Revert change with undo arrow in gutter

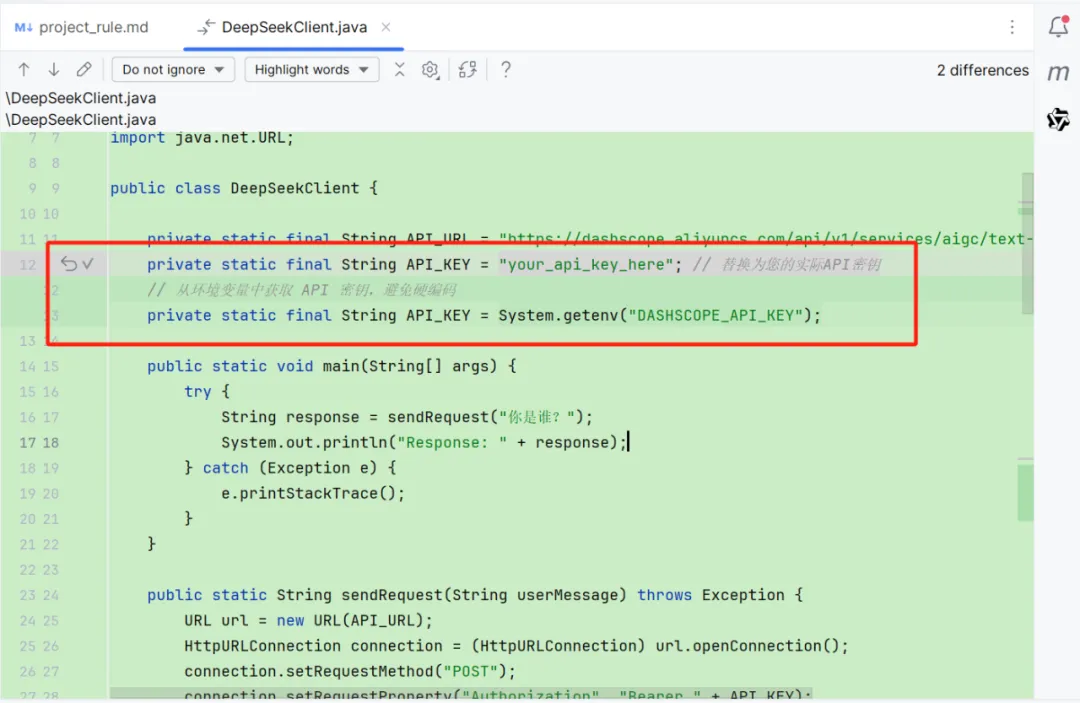click(x=68, y=264)
